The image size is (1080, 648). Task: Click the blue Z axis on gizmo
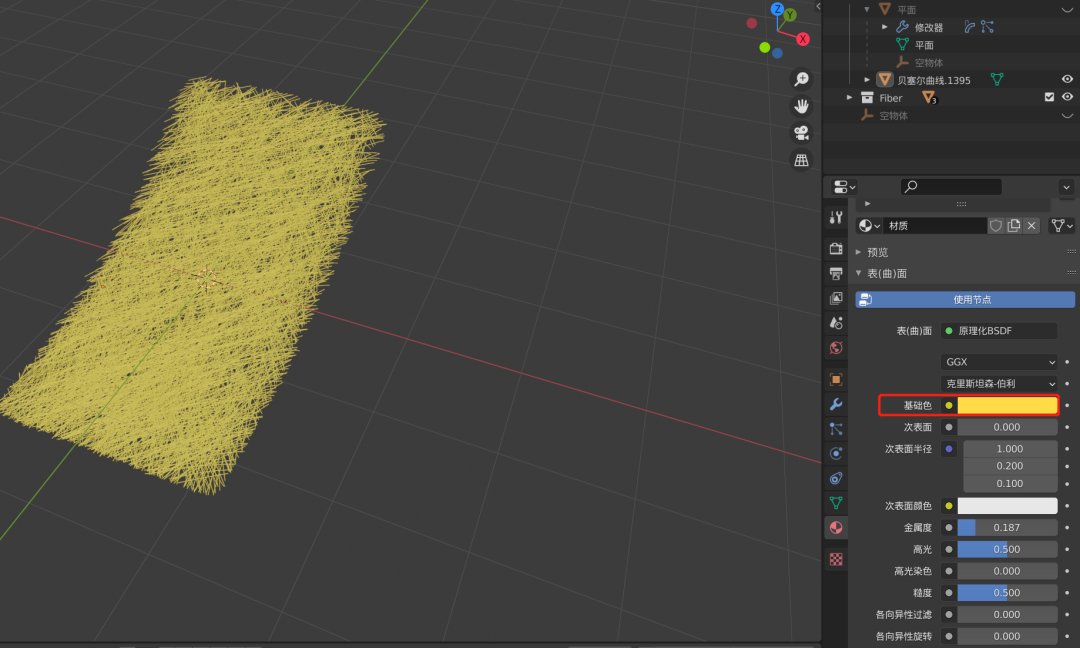pos(777,9)
